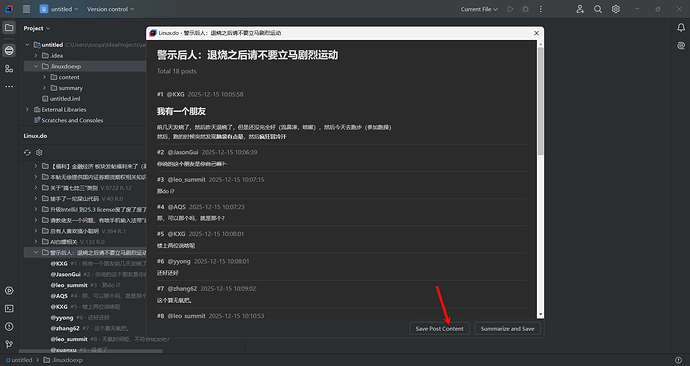Expand the summary folder

pos(44,88)
